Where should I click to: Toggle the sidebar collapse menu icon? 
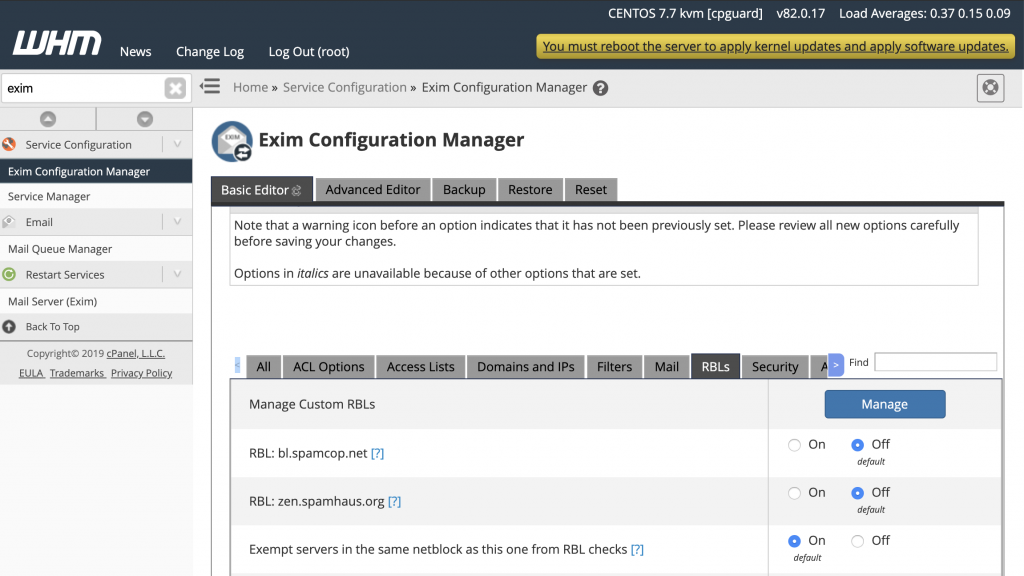tap(210, 86)
